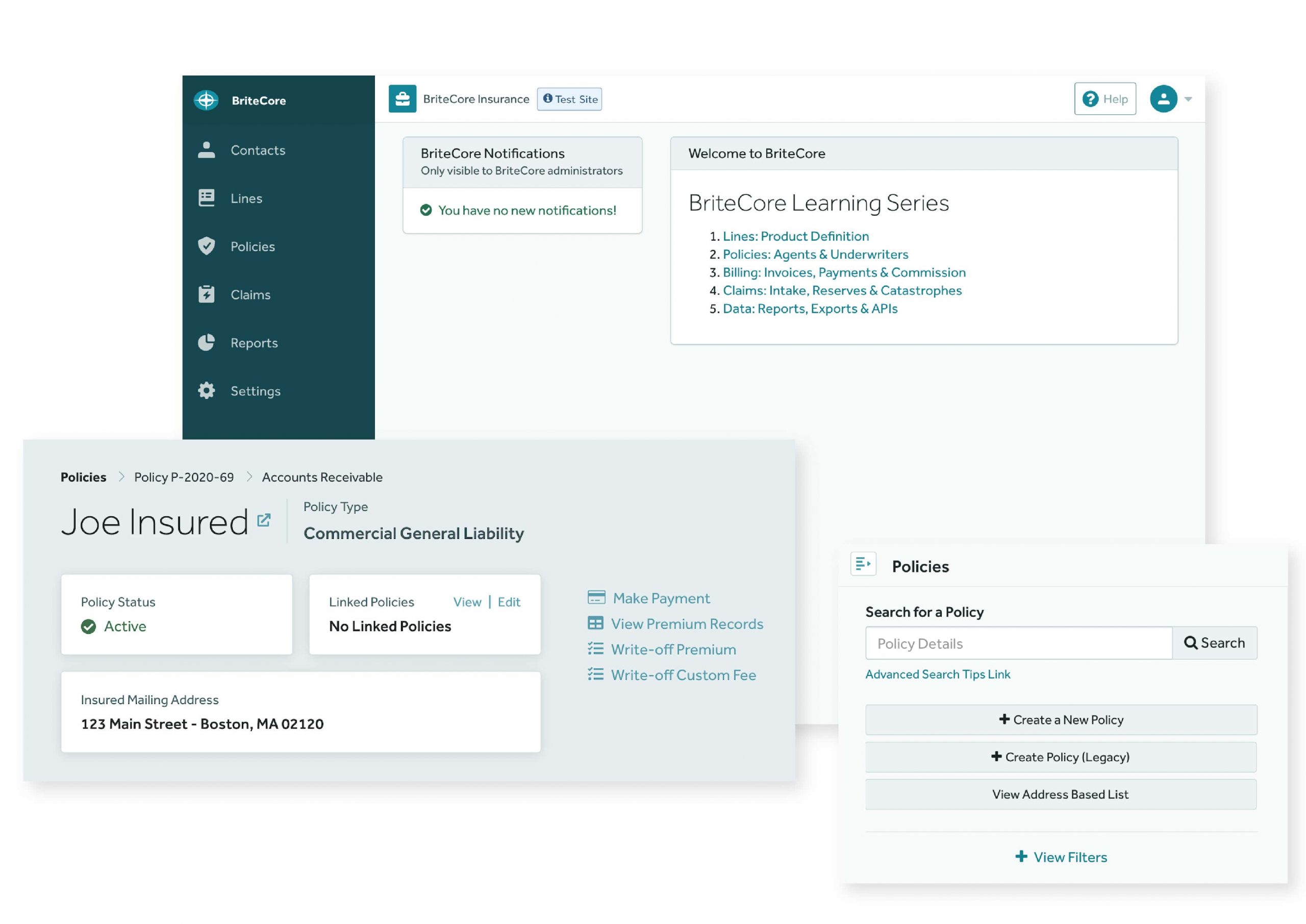
Task: Toggle the Policies panel collapse icon
Action: click(863, 564)
